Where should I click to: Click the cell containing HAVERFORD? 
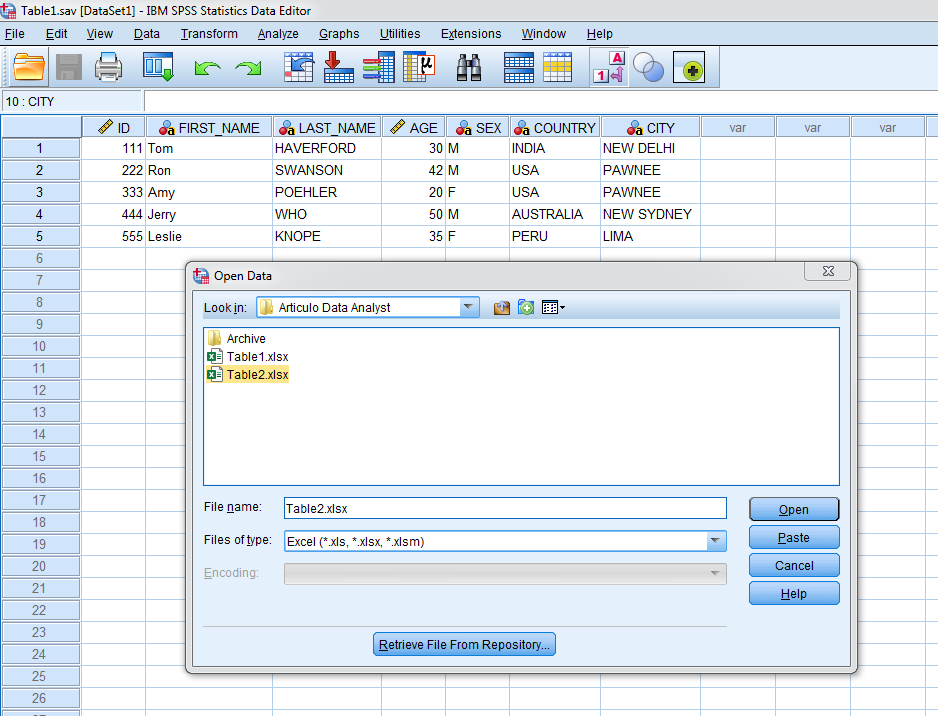coord(327,148)
